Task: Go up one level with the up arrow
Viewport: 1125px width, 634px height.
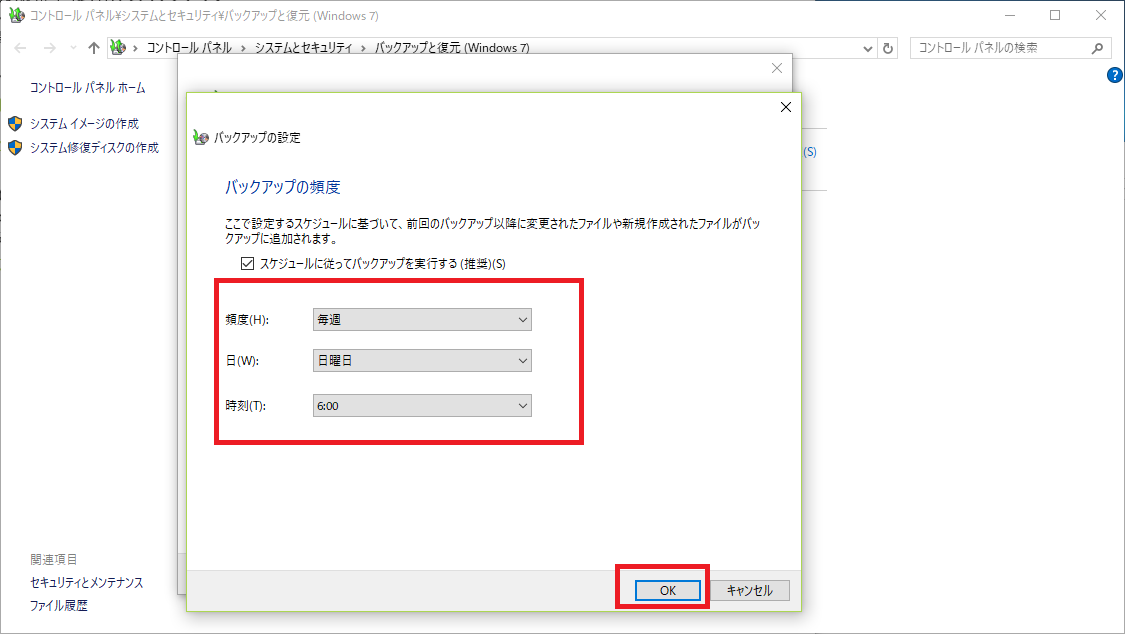Action: click(94, 48)
